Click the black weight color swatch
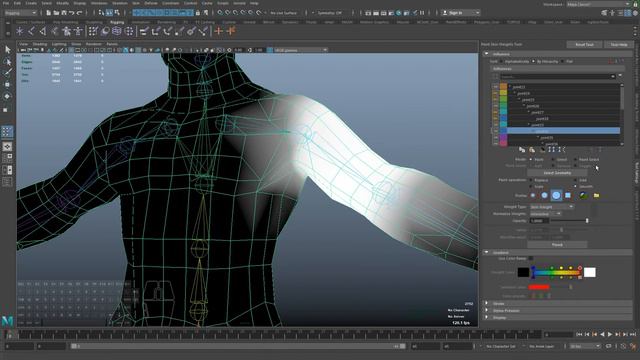The image size is (640, 360). pyautogui.click(x=523, y=272)
